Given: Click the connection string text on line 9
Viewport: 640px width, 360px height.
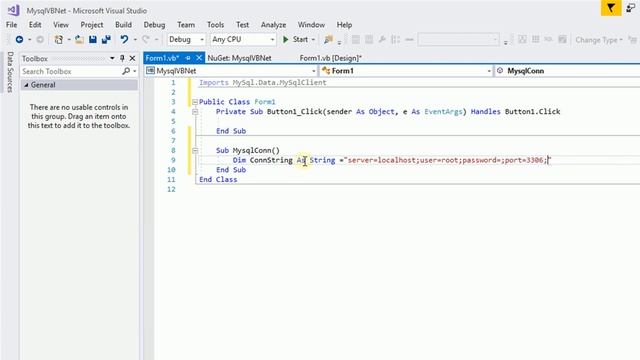Looking at the screenshot, I should 448,160.
